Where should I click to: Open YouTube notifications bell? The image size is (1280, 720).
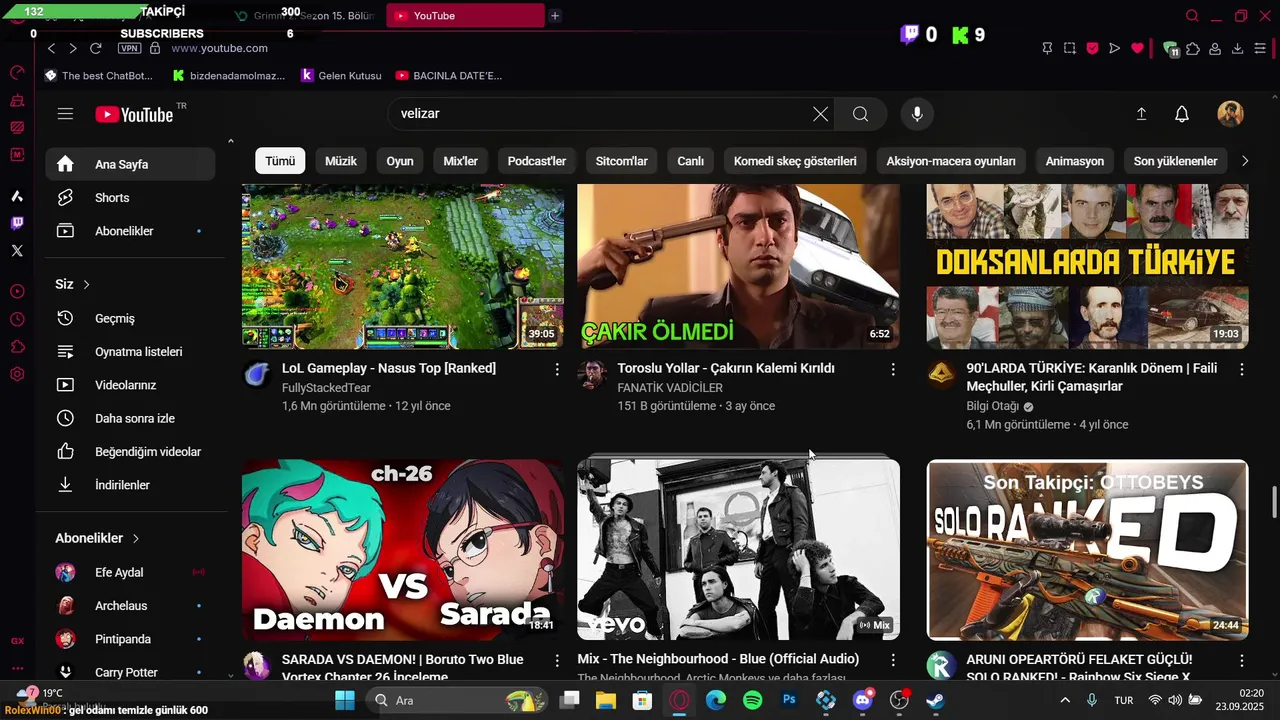pos(1182,114)
